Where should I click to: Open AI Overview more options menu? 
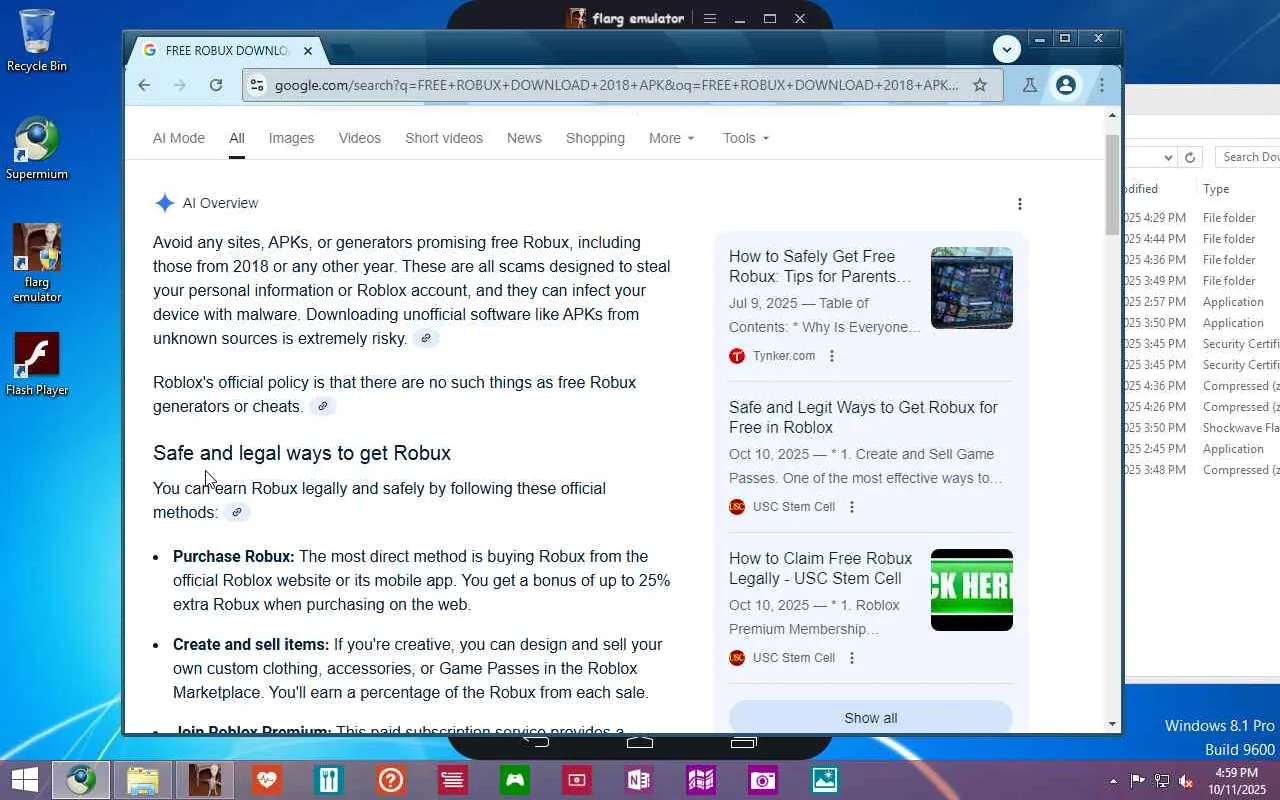point(1020,204)
